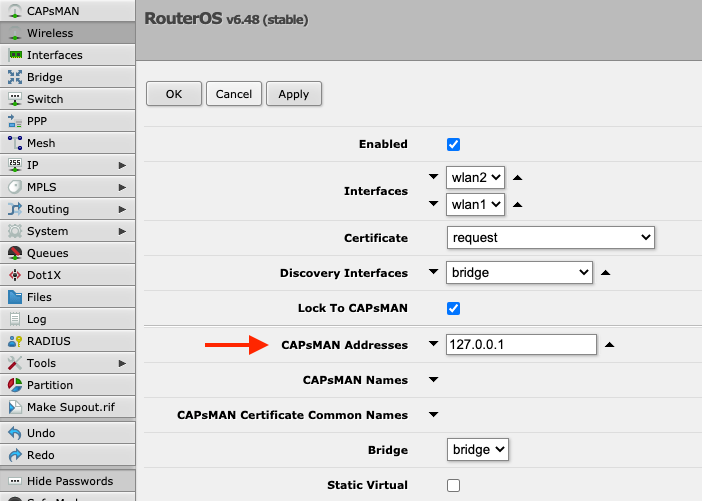Open the wlan2 interface dropdown
Viewport: 702px width, 501px height.
(x=475, y=177)
